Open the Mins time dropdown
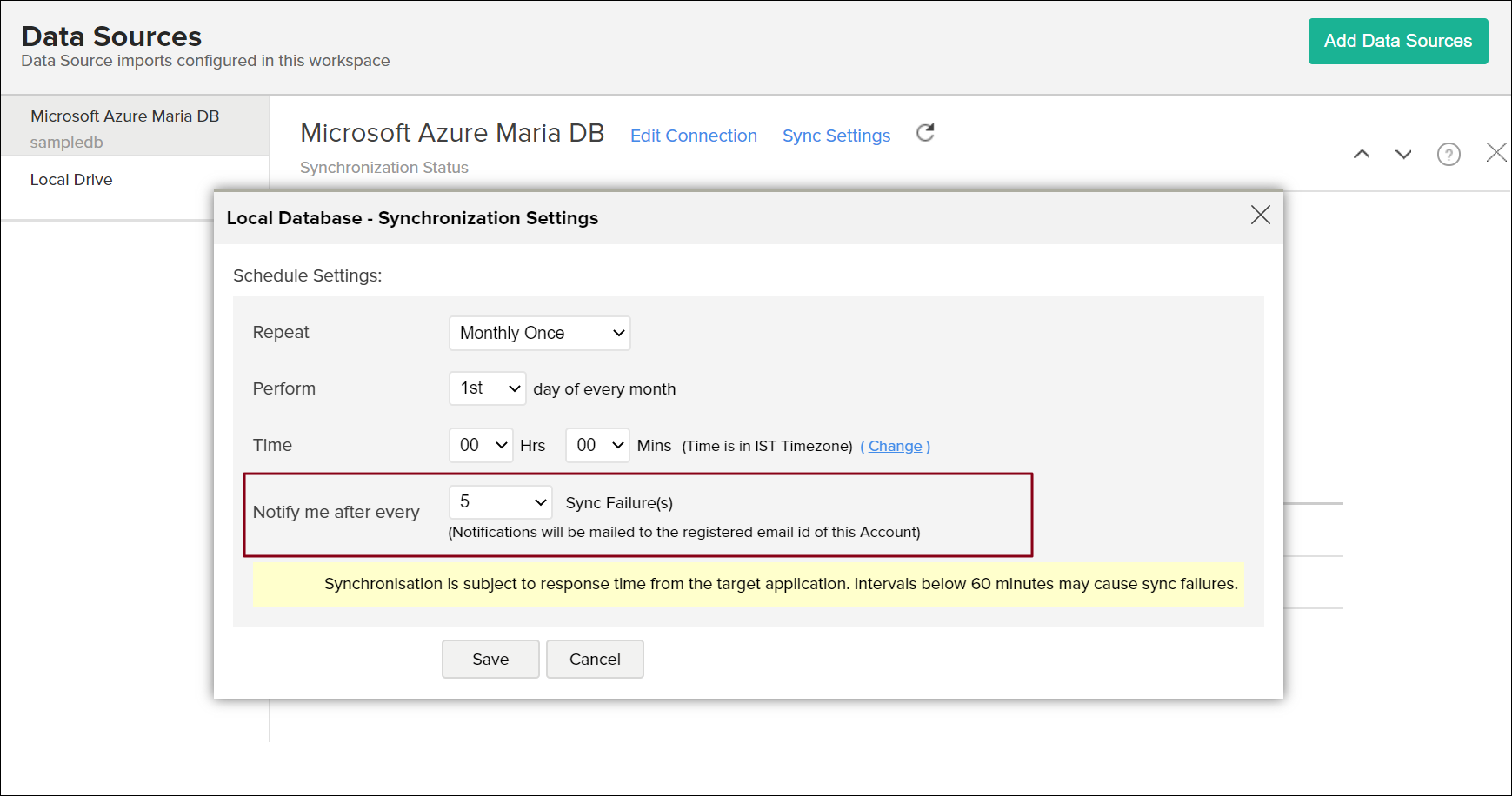Image resolution: width=1512 pixels, height=796 pixels. [x=597, y=445]
